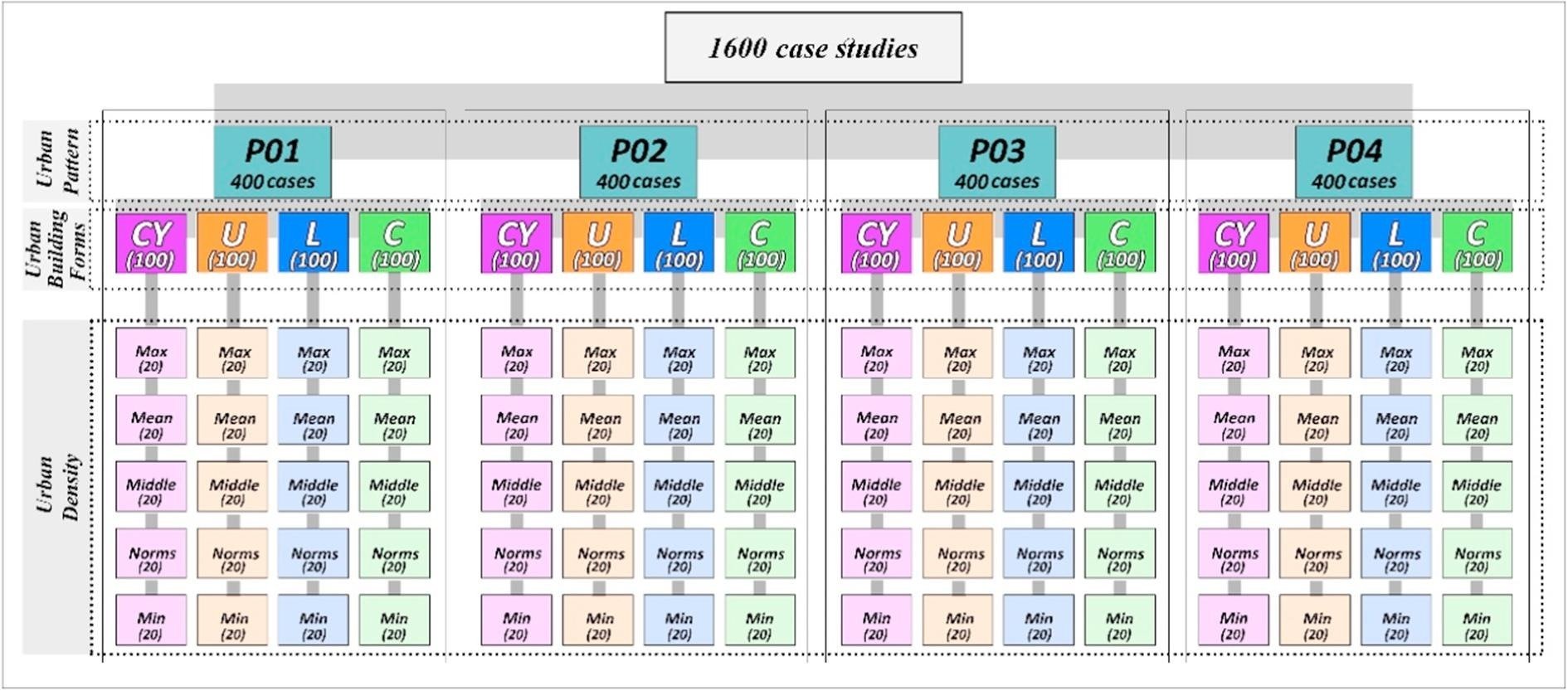Click Middle (20) under P04 U column
Viewport: 1568px width, 691px height.
coord(1314,487)
